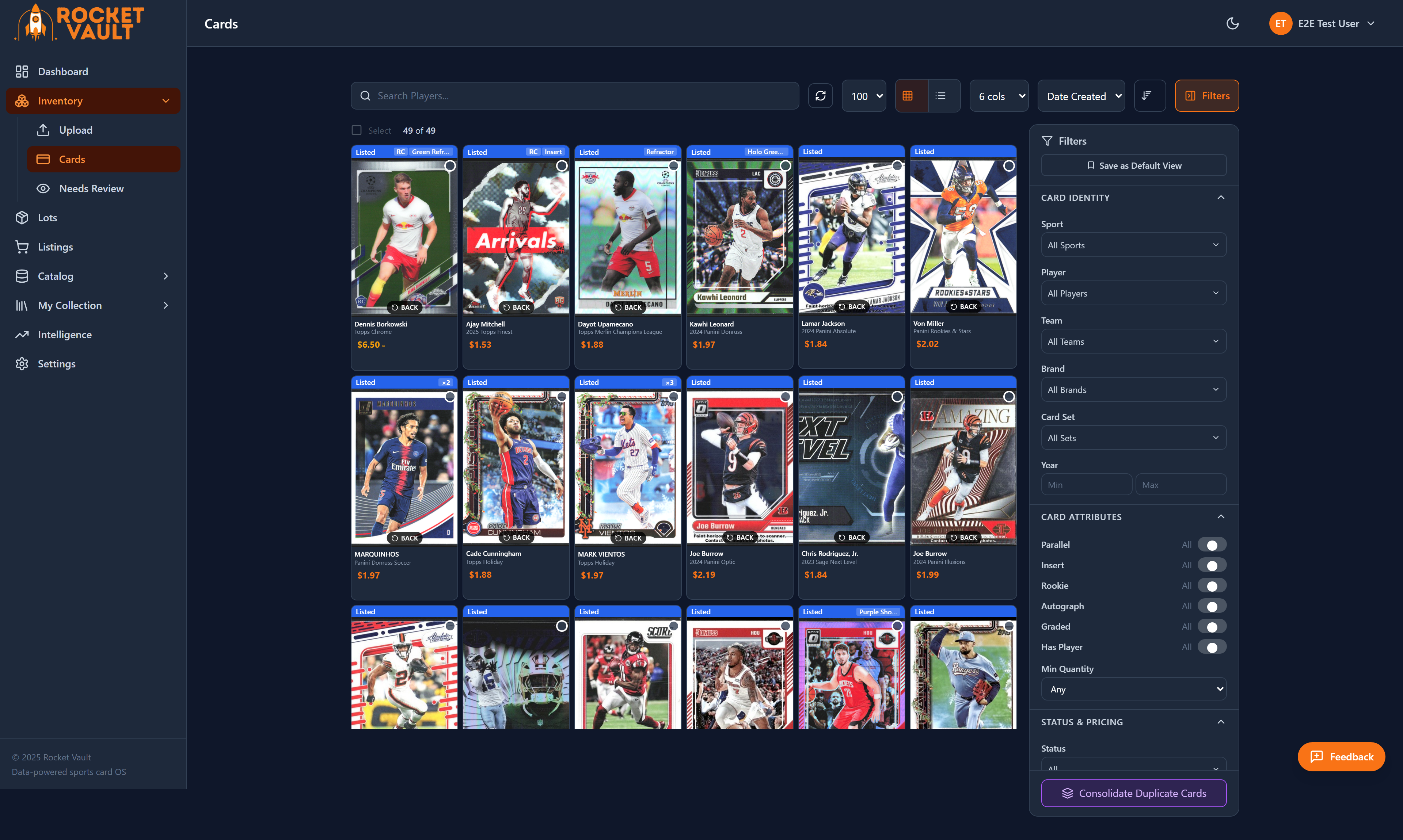Viewport: 1403px width, 840px height.
Task: Toggle the Autograph filter switch
Action: point(1212,606)
